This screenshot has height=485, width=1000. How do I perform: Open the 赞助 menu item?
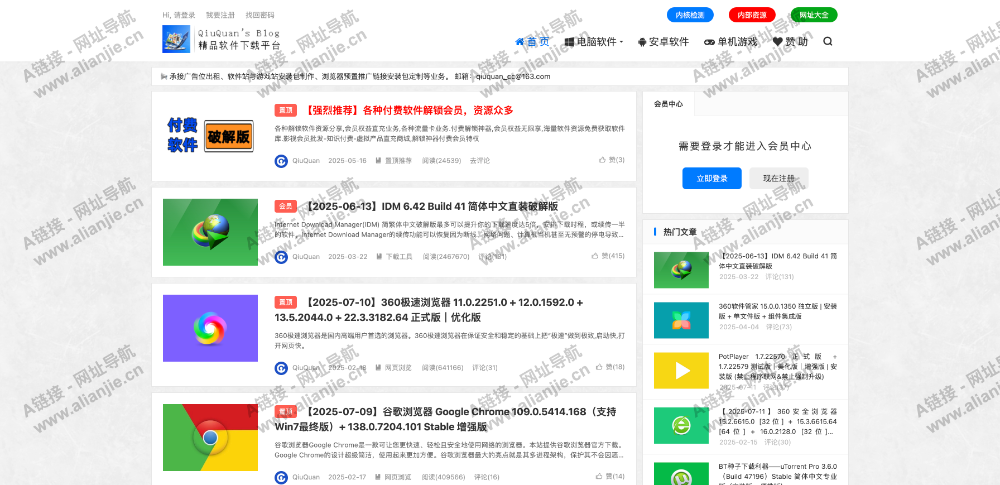coord(790,41)
